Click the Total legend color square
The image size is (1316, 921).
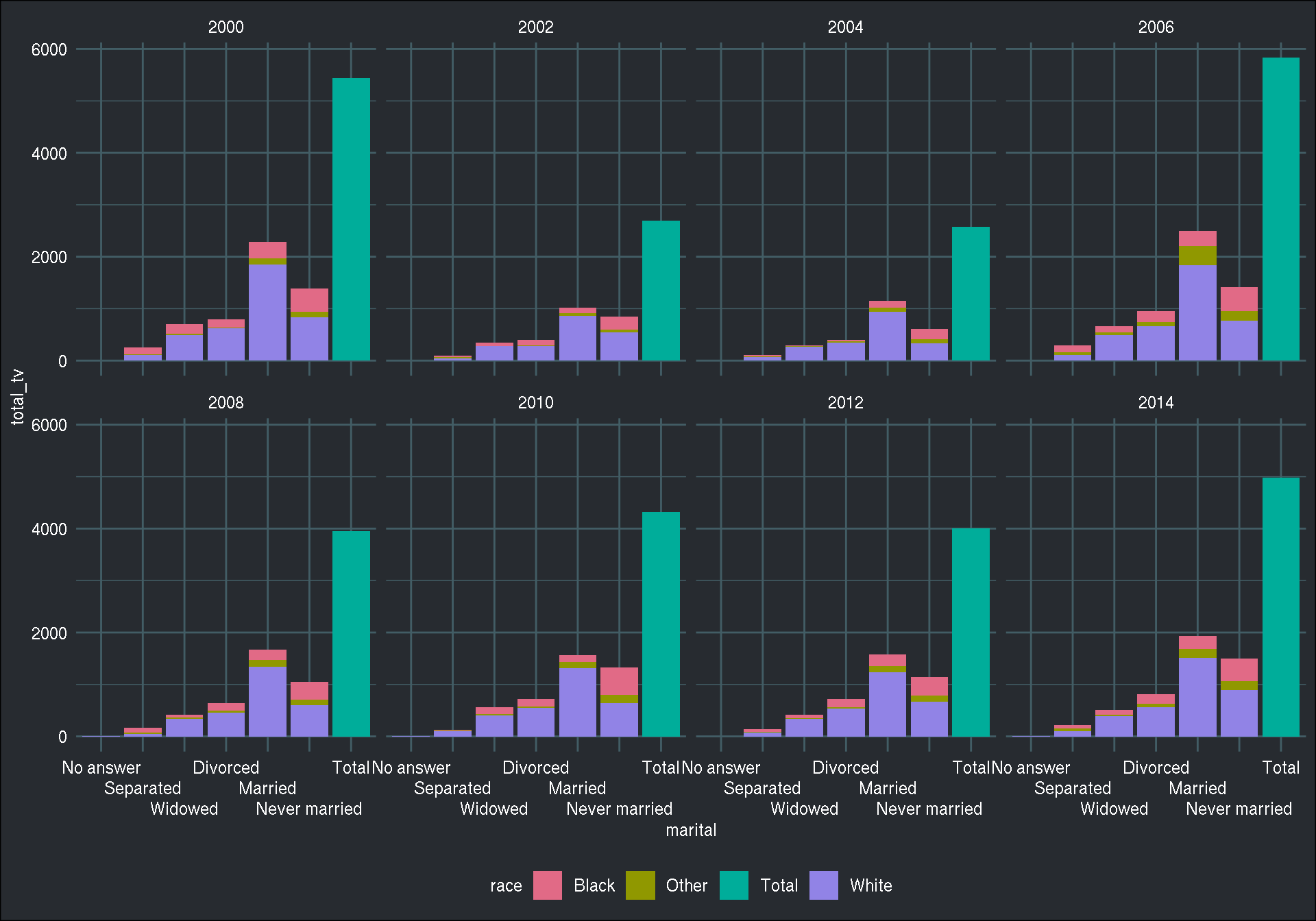735,885
